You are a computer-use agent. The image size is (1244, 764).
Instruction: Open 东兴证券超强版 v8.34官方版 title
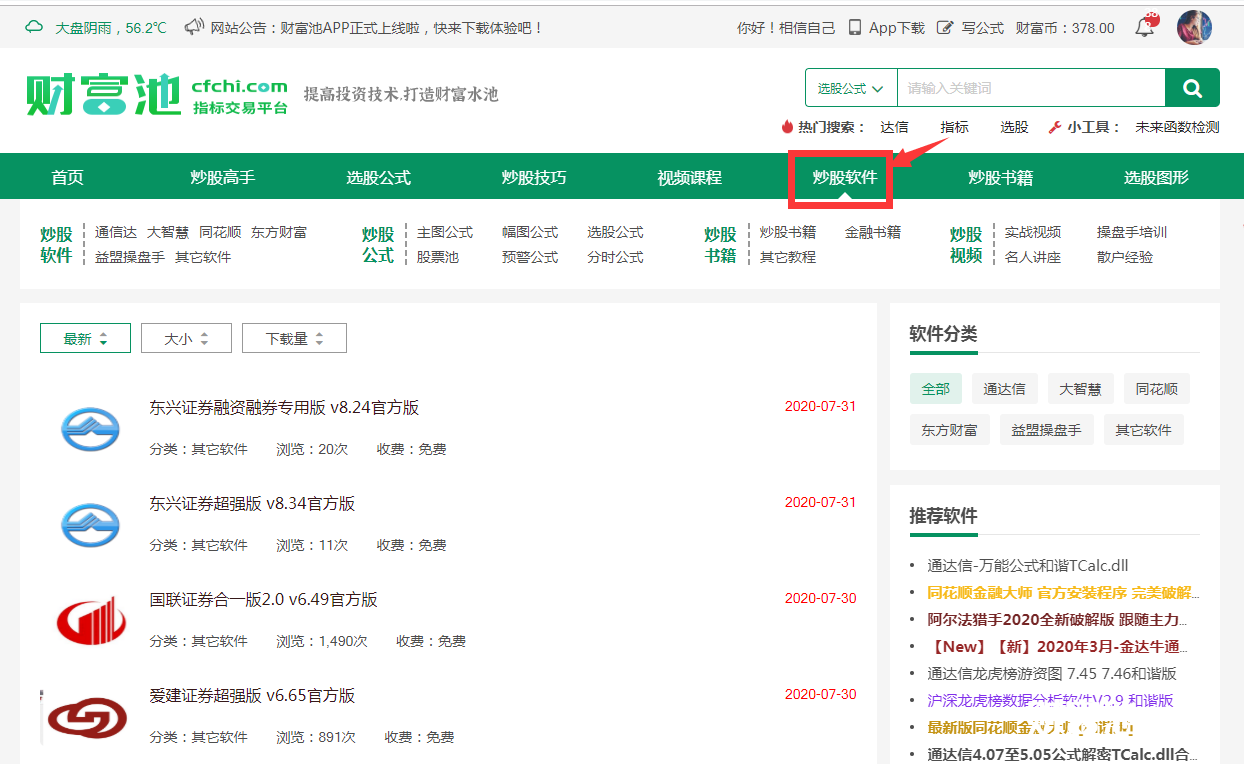click(252, 504)
